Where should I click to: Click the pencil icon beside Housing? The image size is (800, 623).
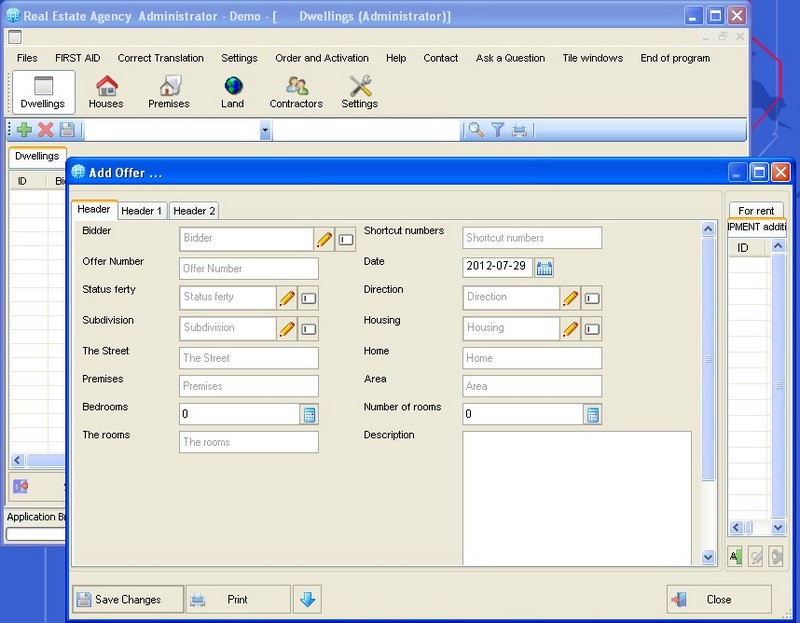570,329
